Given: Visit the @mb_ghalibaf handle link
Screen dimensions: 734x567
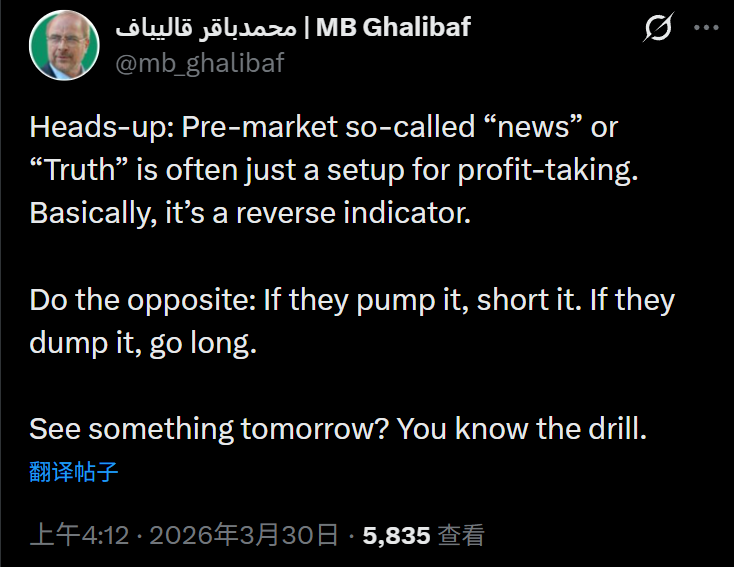Looking at the screenshot, I should click(200, 62).
